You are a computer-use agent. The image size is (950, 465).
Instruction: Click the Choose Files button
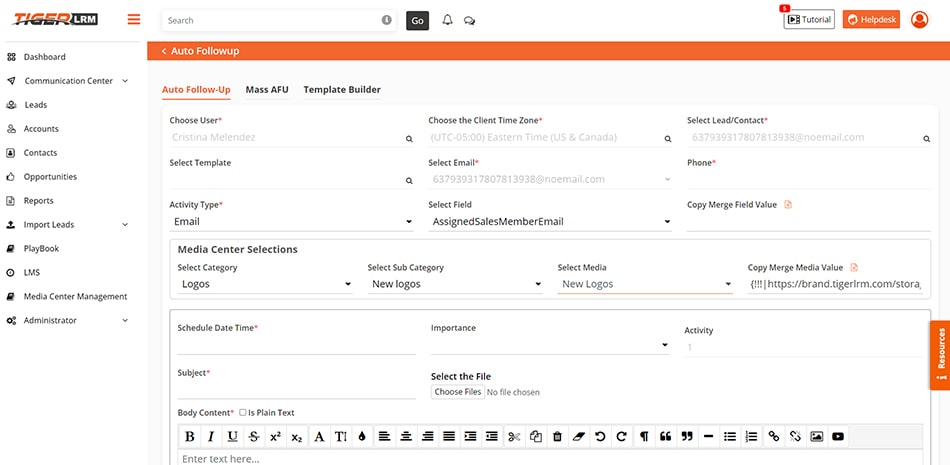pyautogui.click(x=458, y=392)
